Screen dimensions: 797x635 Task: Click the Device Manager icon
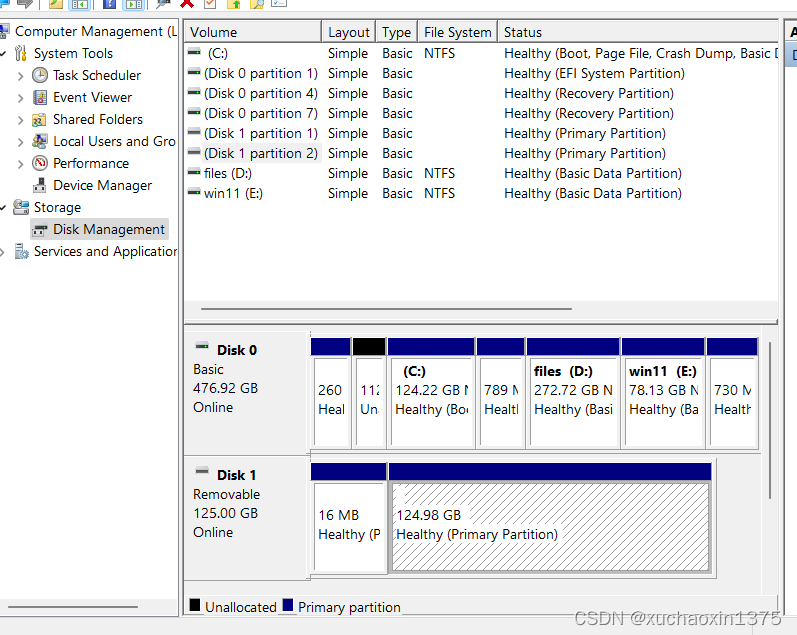tap(40, 185)
